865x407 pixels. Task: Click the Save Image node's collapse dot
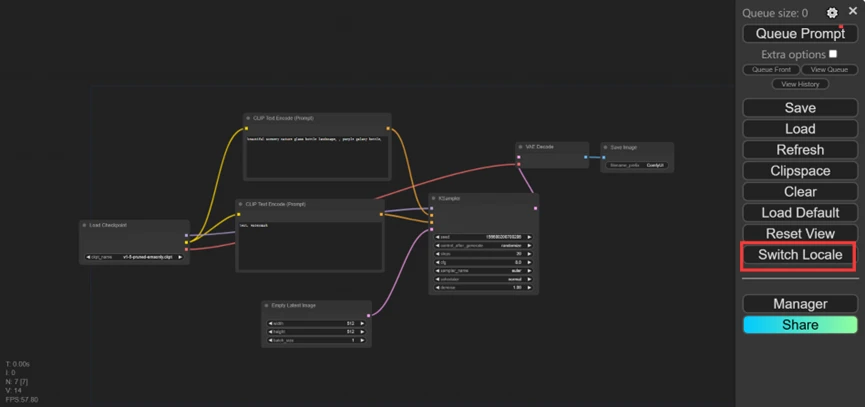(605, 147)
